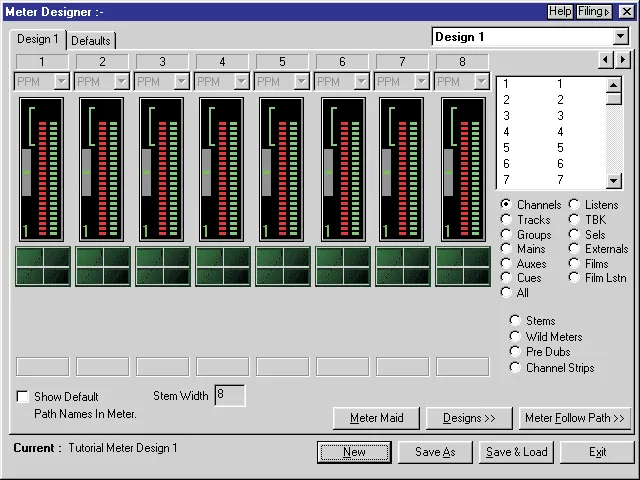This screenshot has height=480, width=640.
Task: Click the green quad panel below meter 1
Action: click(x=43, y=266)
